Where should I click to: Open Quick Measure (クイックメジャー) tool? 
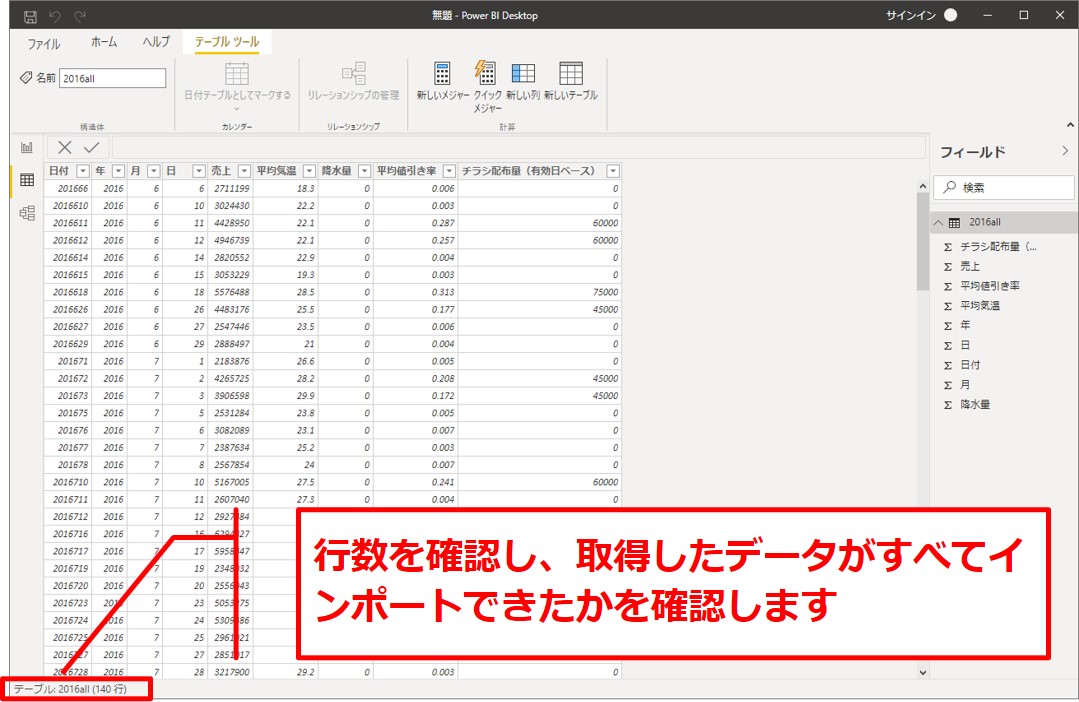pos(486,74)
